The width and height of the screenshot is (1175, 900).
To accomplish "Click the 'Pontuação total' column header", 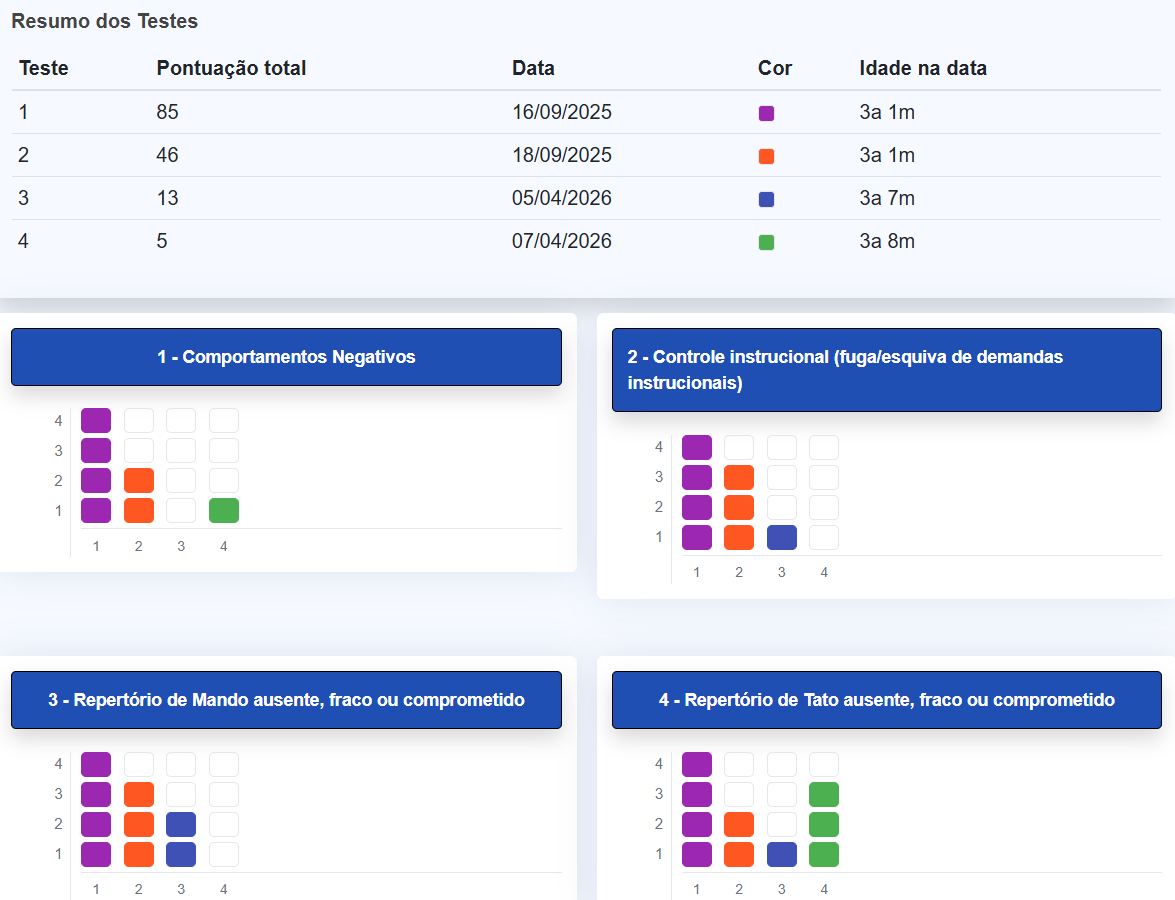I will click(x=231, y=68).
